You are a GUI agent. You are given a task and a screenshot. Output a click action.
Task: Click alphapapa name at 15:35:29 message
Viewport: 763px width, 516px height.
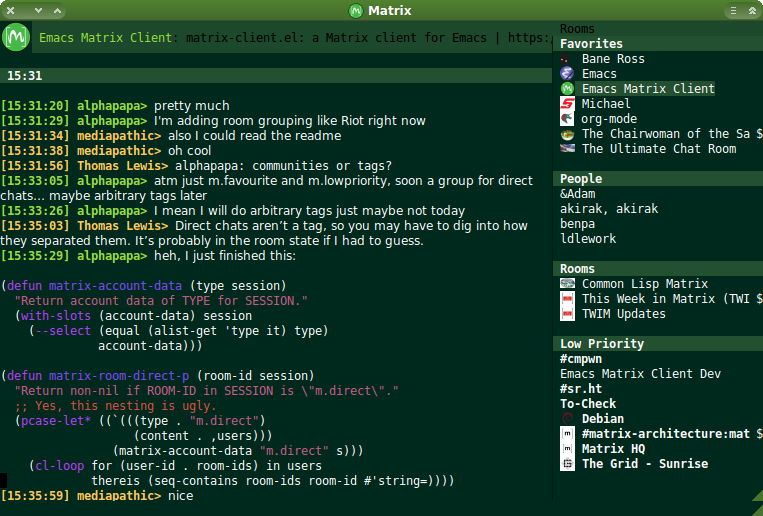(111, 256)
